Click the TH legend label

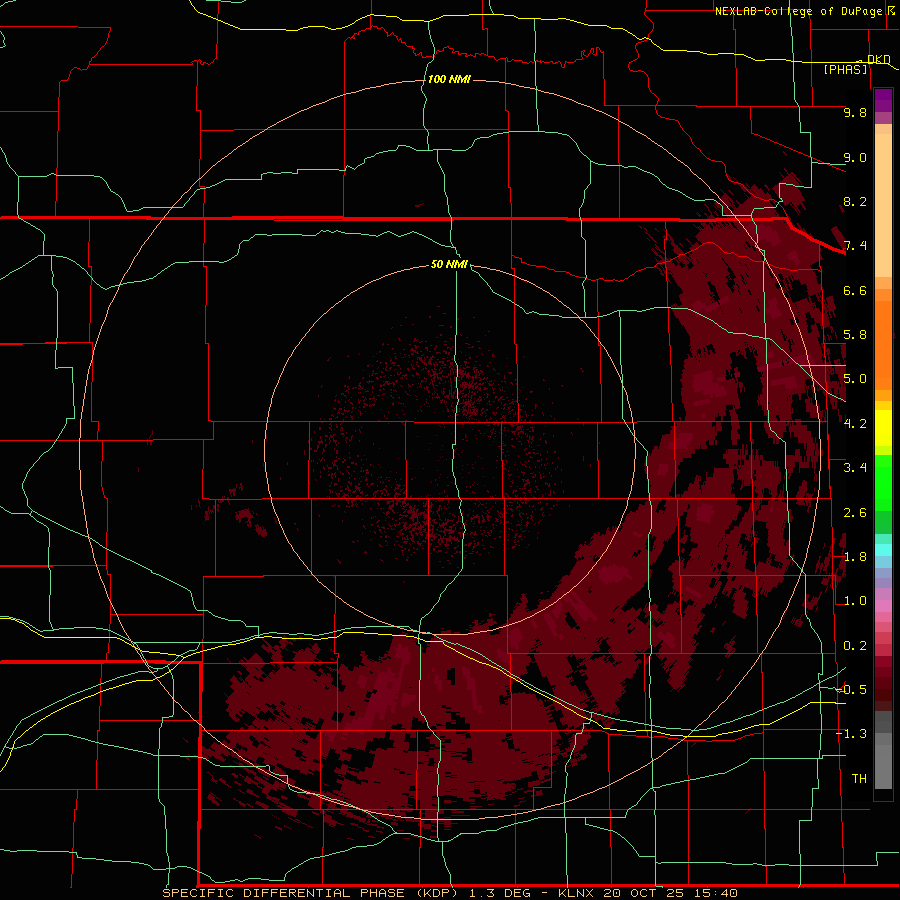(859, 779)
